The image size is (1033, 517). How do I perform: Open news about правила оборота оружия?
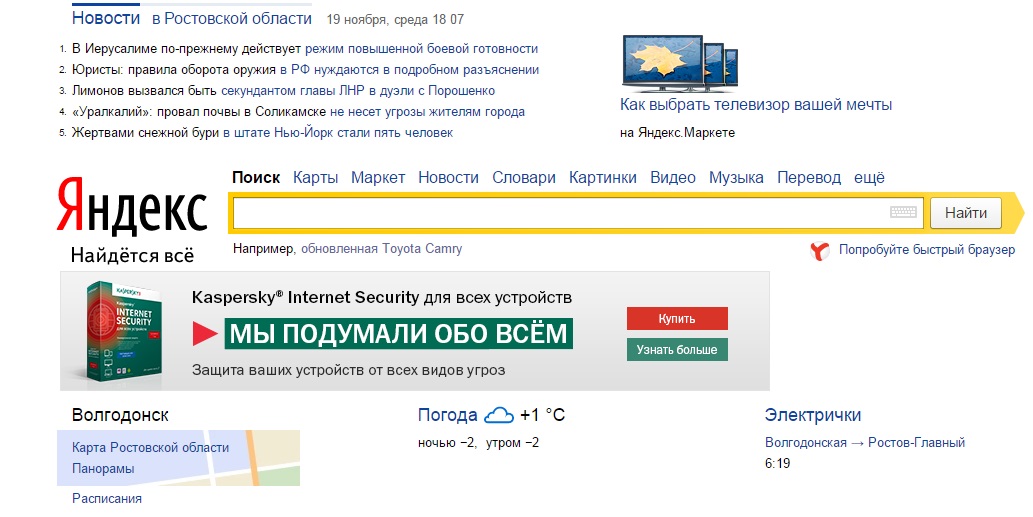point(306,70)
